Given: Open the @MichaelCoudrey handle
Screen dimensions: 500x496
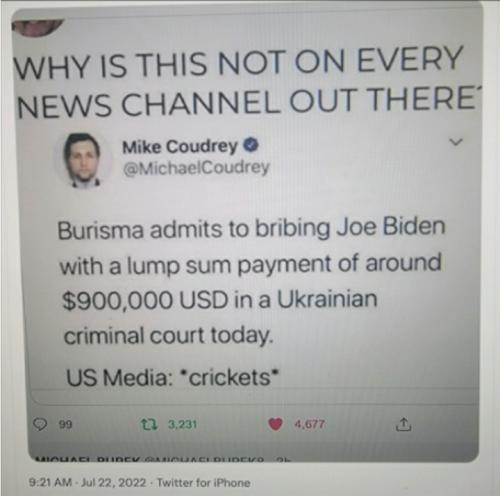Looking at the screenshot, I should (196, 168).
